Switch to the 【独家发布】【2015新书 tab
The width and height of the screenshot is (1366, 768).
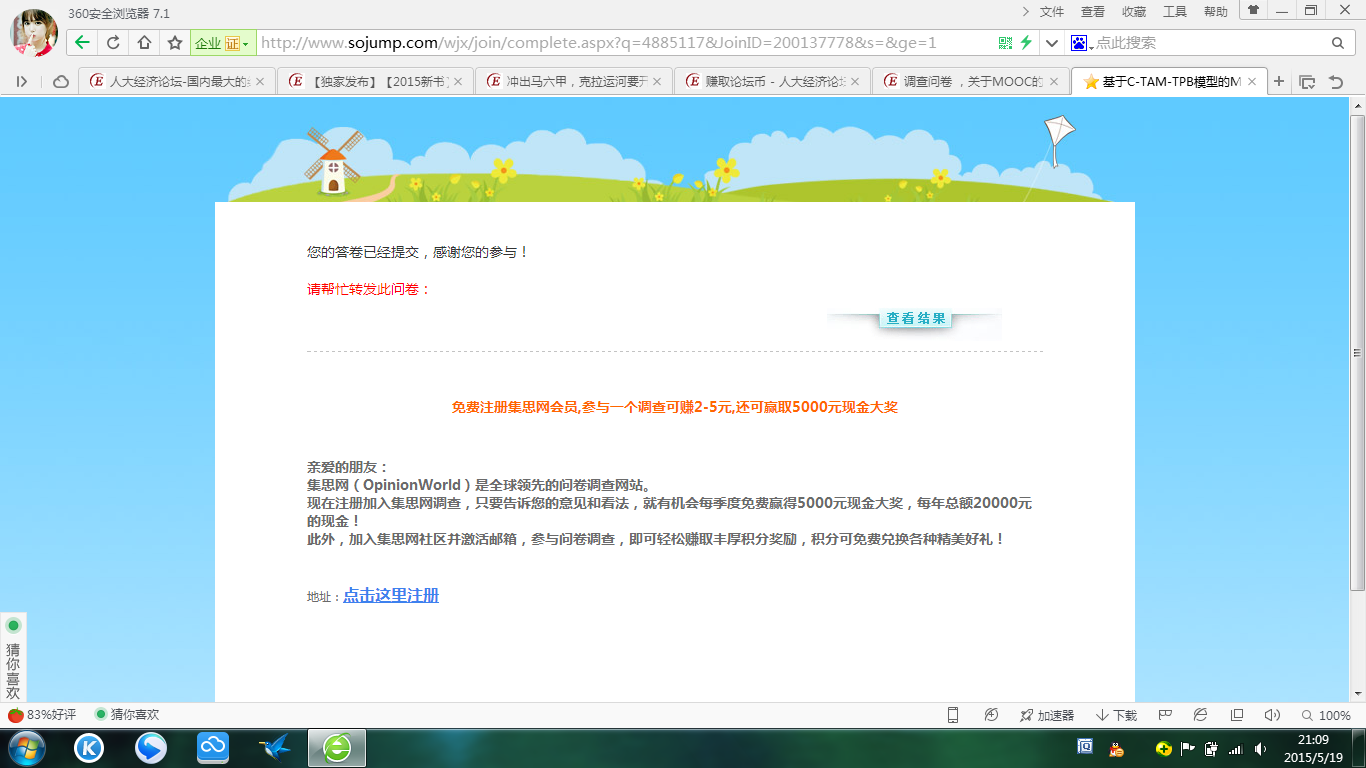(x=376, y=82)
